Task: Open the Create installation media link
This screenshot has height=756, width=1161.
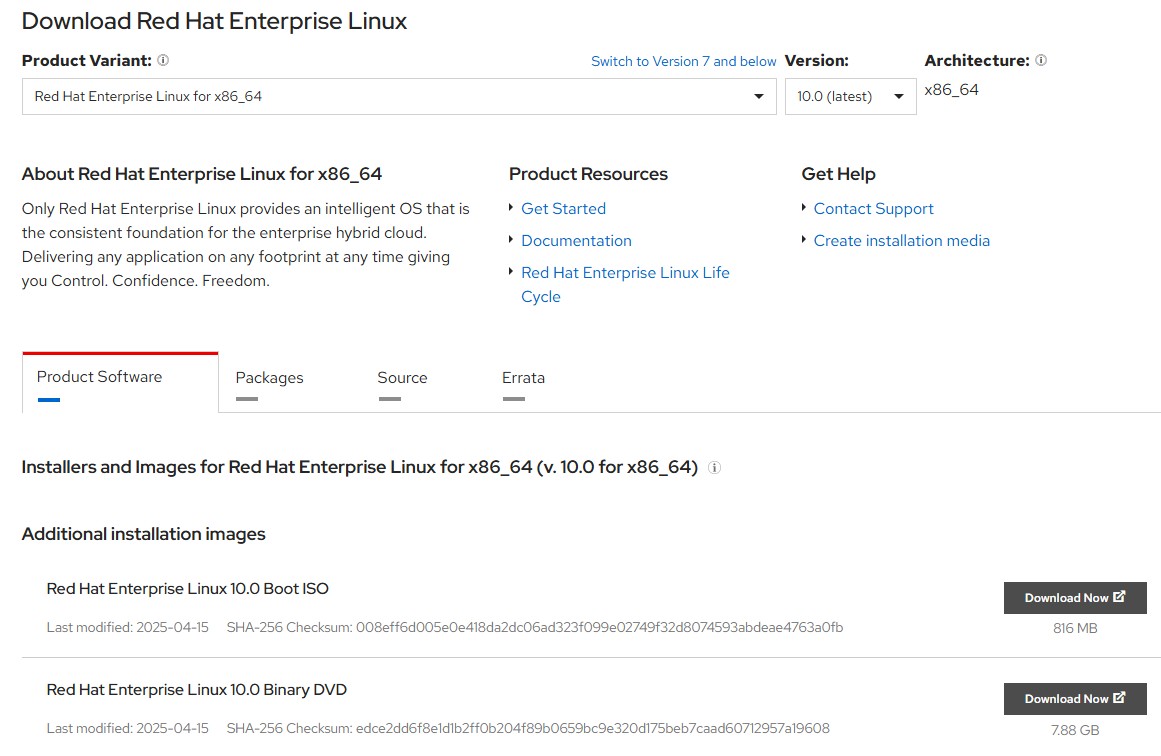Action: 902,241
